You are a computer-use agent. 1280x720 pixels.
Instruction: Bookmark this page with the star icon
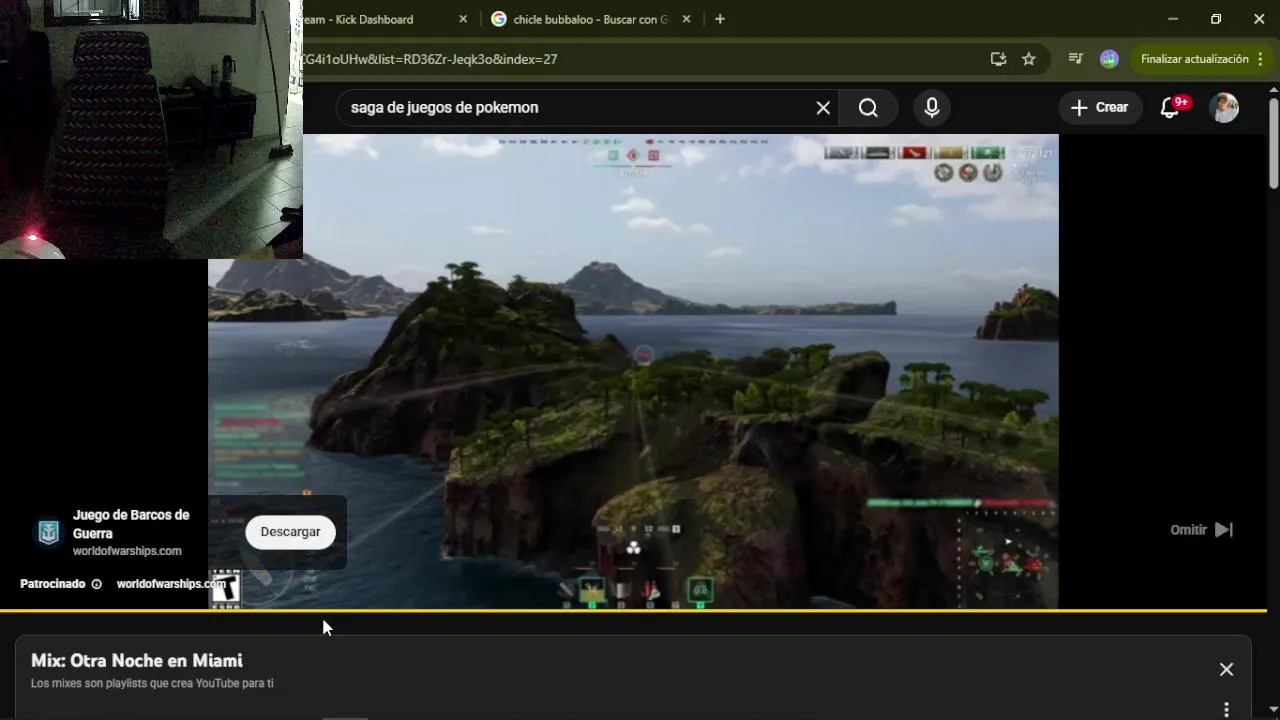pos(1029,59)
